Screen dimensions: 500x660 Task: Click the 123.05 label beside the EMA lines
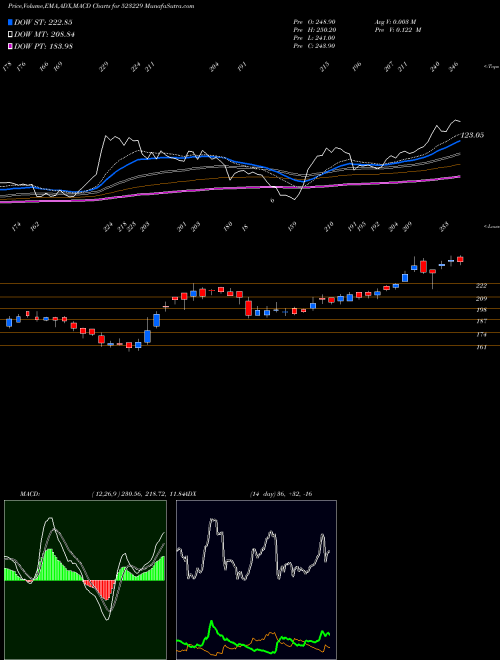click(x=472, y=135)
